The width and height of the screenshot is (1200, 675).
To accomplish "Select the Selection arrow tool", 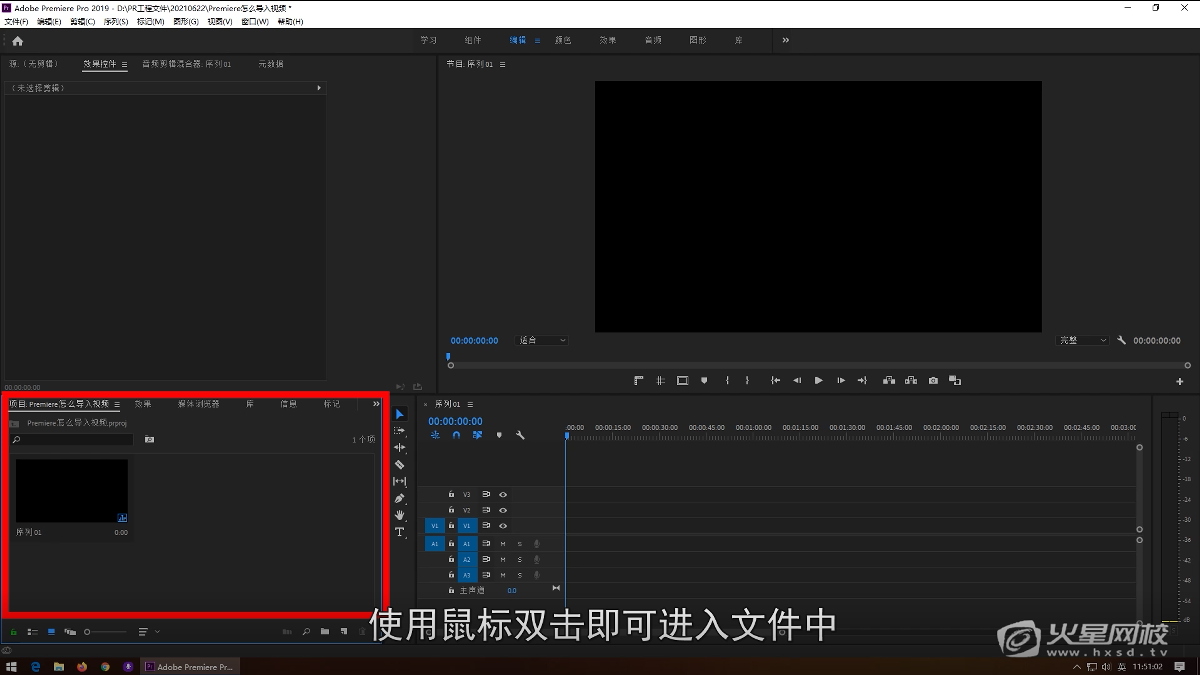I will click(x=400, y=414).
